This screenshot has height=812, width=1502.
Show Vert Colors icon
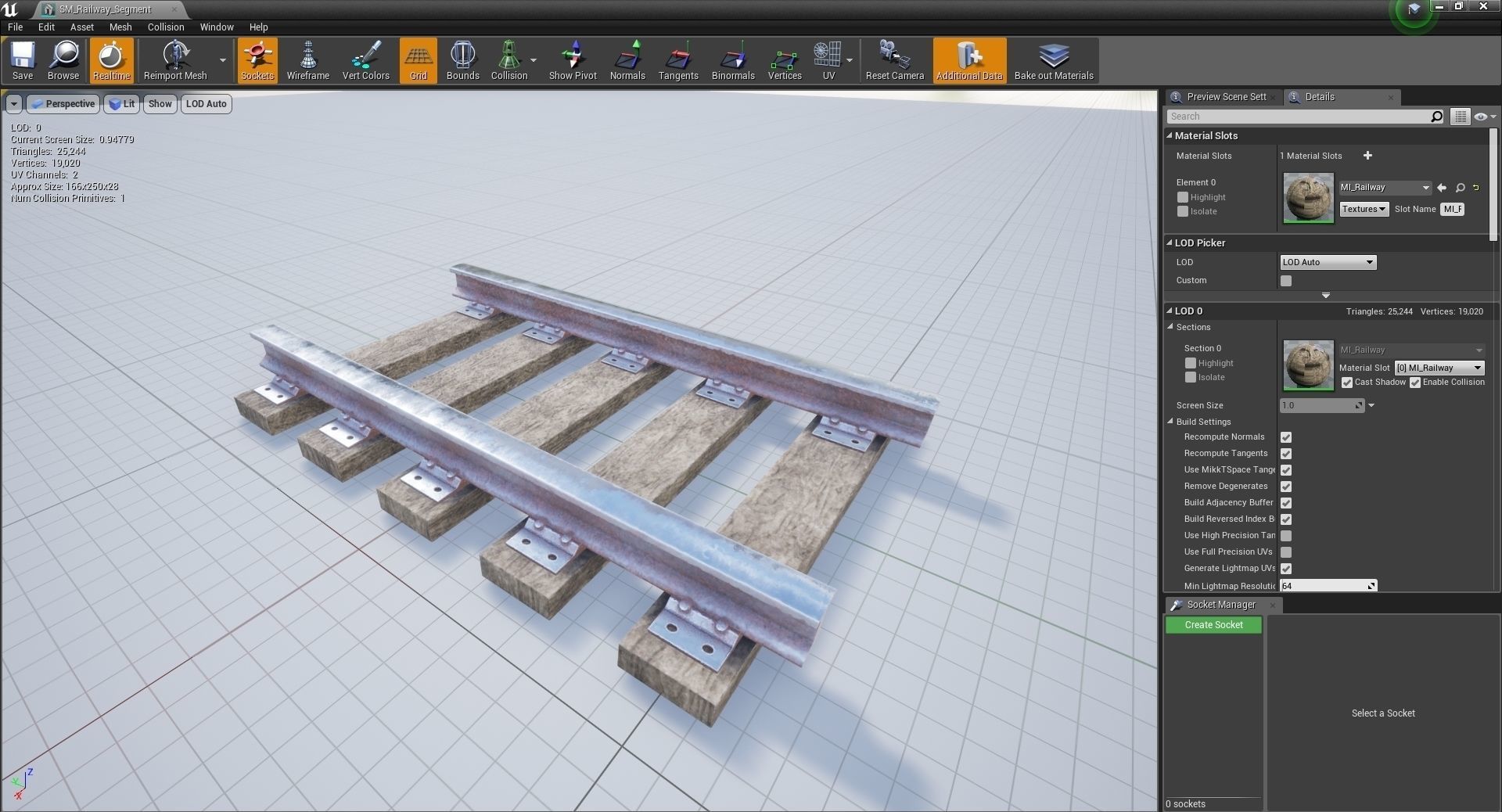365,60
